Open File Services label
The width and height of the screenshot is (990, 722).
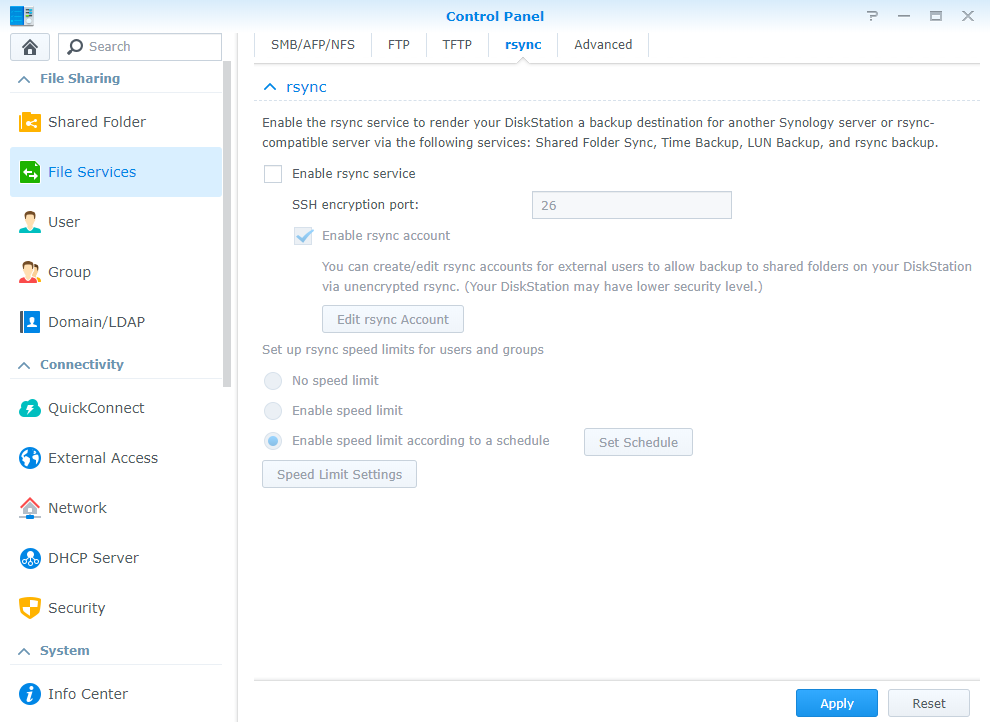(x=92, y=172)
